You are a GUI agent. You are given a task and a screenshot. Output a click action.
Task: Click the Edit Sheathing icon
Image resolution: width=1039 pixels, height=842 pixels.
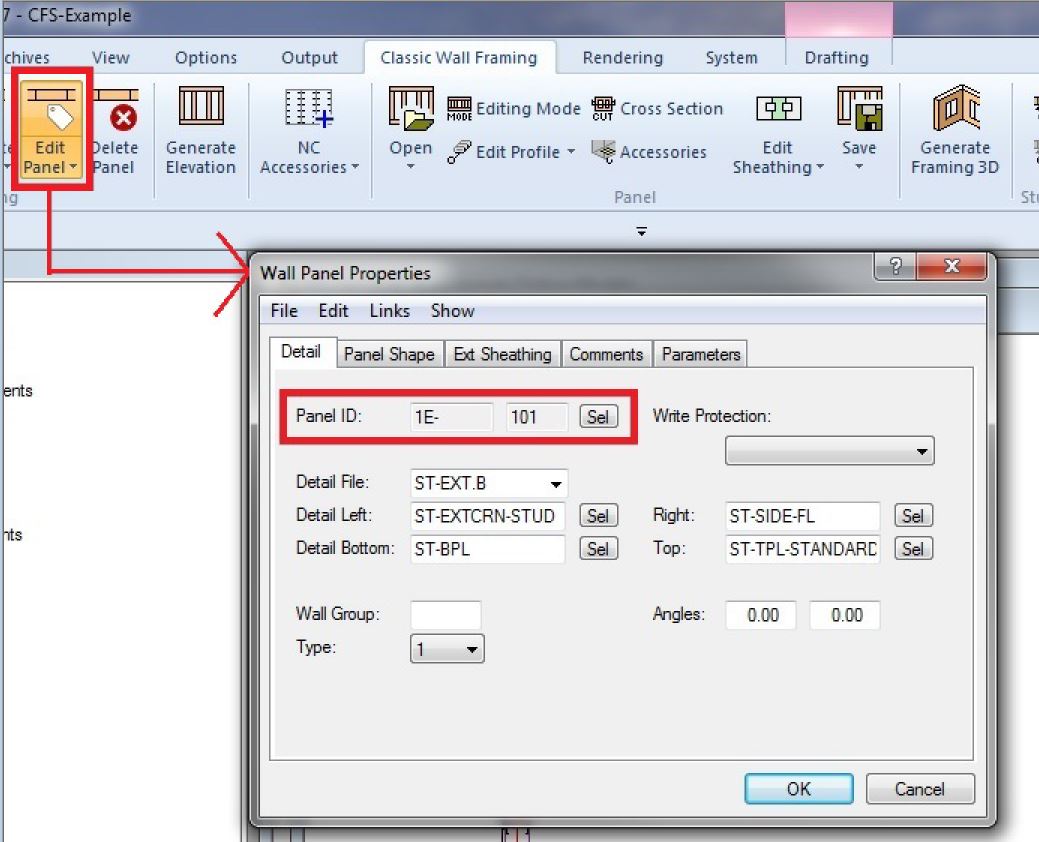[777, 109]
